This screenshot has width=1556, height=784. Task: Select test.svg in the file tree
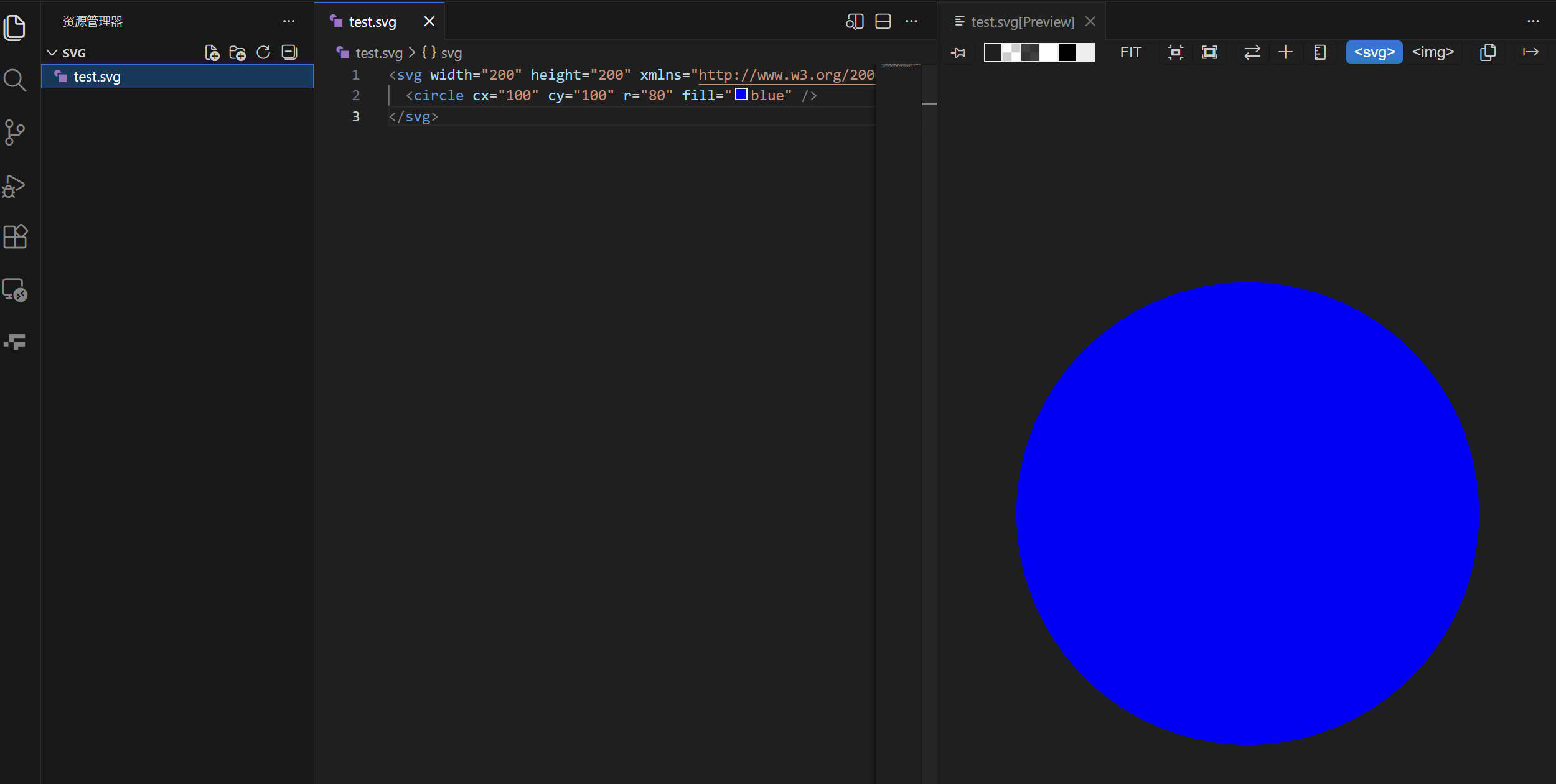[97, 77]
